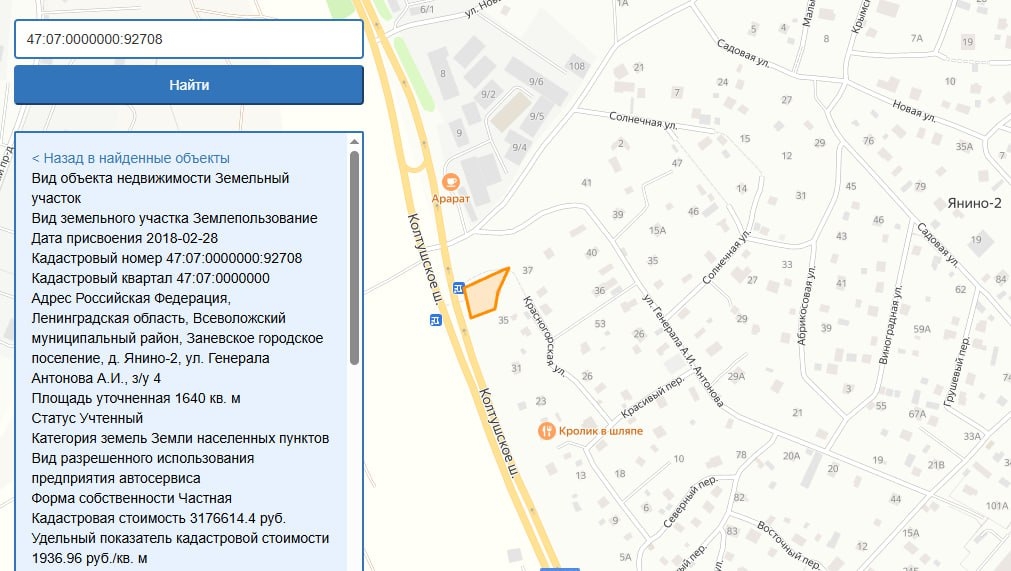Click the Кролик в шляпе restaurant icon
The width and height of the screenshot is (1011, 571).
point(545,431)
